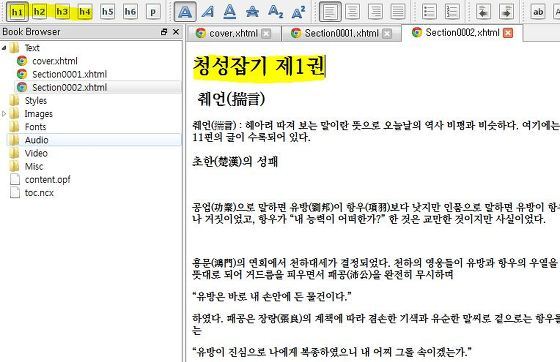The image size is (560, 362).
Task: Justify the text alignment
Action: [x=398, y=12]
